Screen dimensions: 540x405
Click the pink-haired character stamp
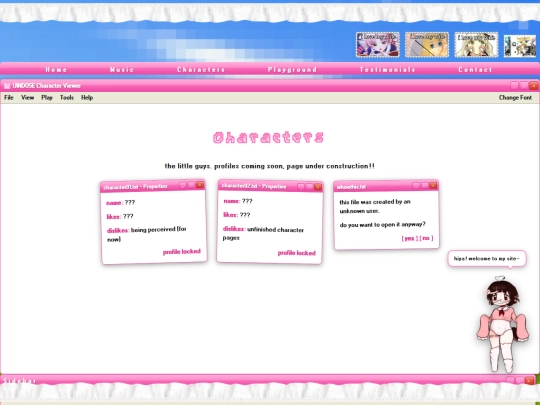378,44
